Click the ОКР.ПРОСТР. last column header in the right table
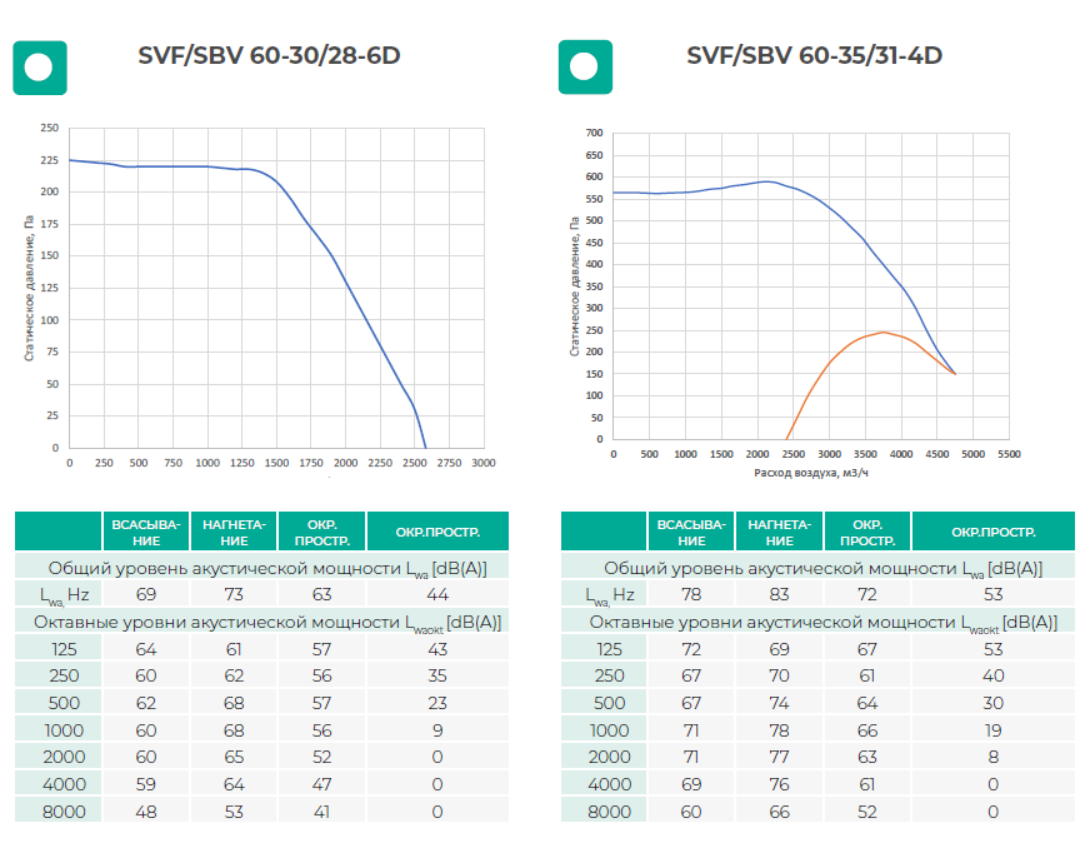The width and height of the screenshot is (1089, 854). pyautogui.click(x=993, y=532)
